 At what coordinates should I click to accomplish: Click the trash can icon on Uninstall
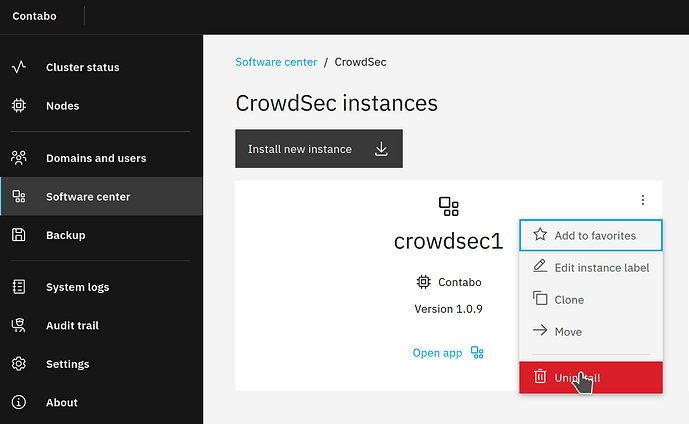(540, 377)
